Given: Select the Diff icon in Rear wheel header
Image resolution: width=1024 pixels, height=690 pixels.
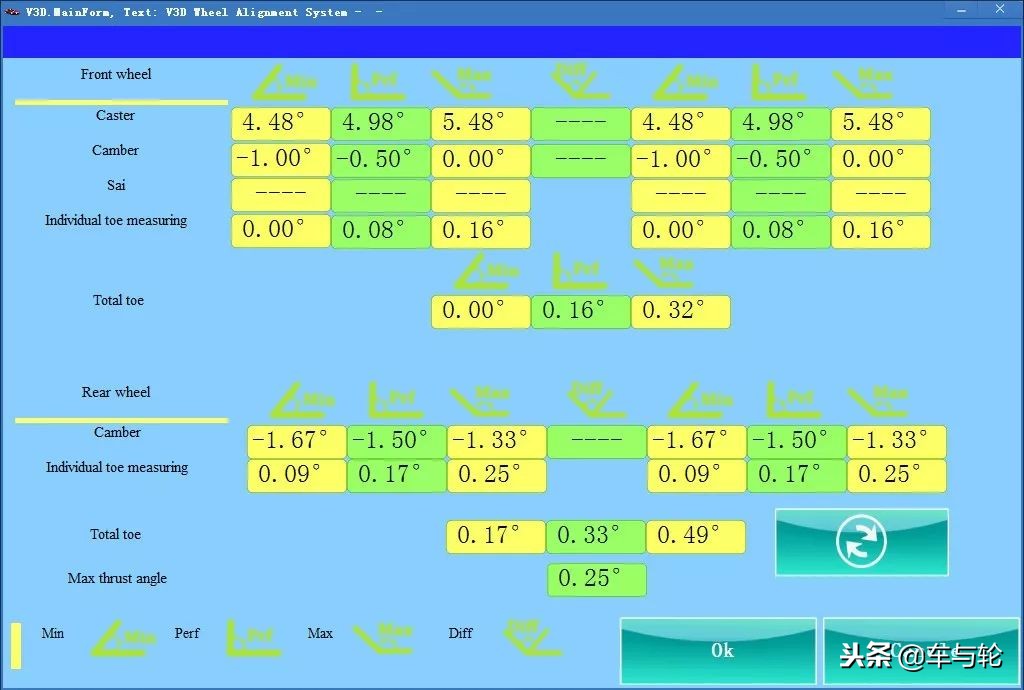Looking at the screenshot, I should pyautogui.click(x=596, y=400).
